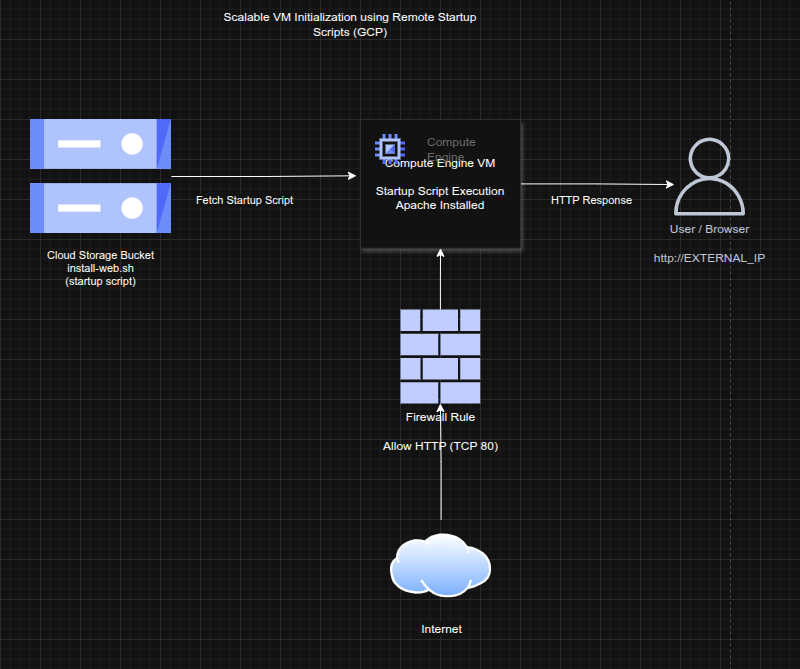Click the Internet text label

441,629
